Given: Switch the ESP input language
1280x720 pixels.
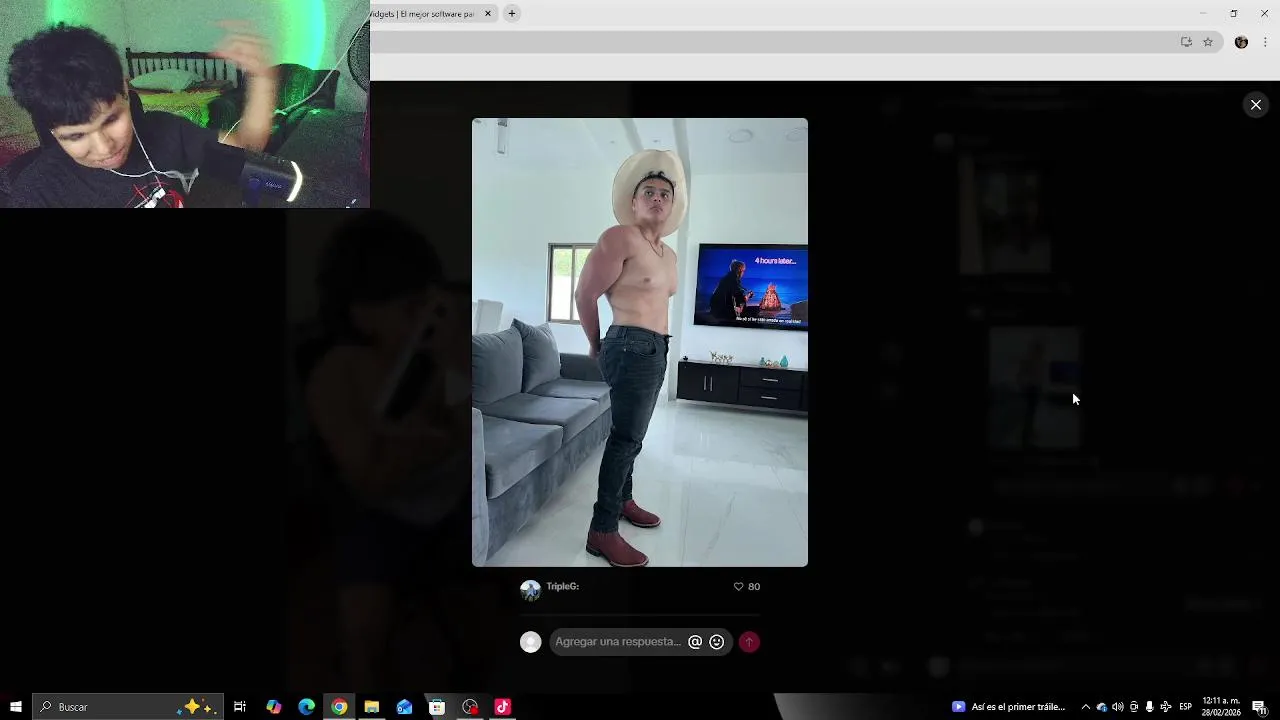Looking at the screenshot, I should 1186,707.
